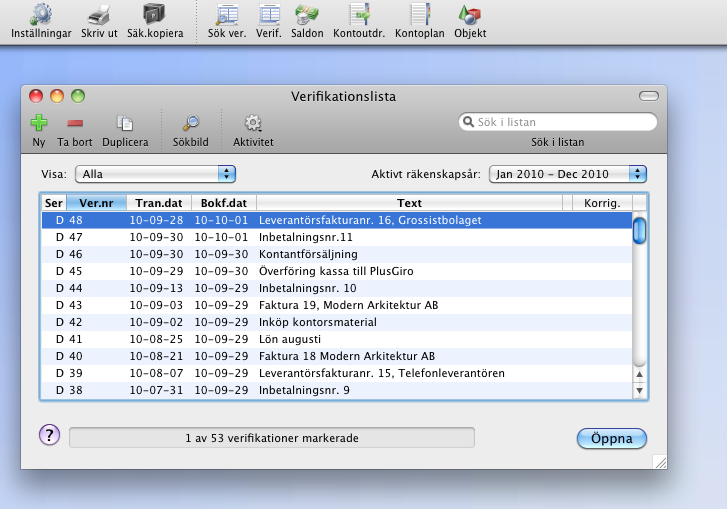This screenshot has width=727, height=509.
Task: Click the Sök i listan search field
Action: point(557,122)
